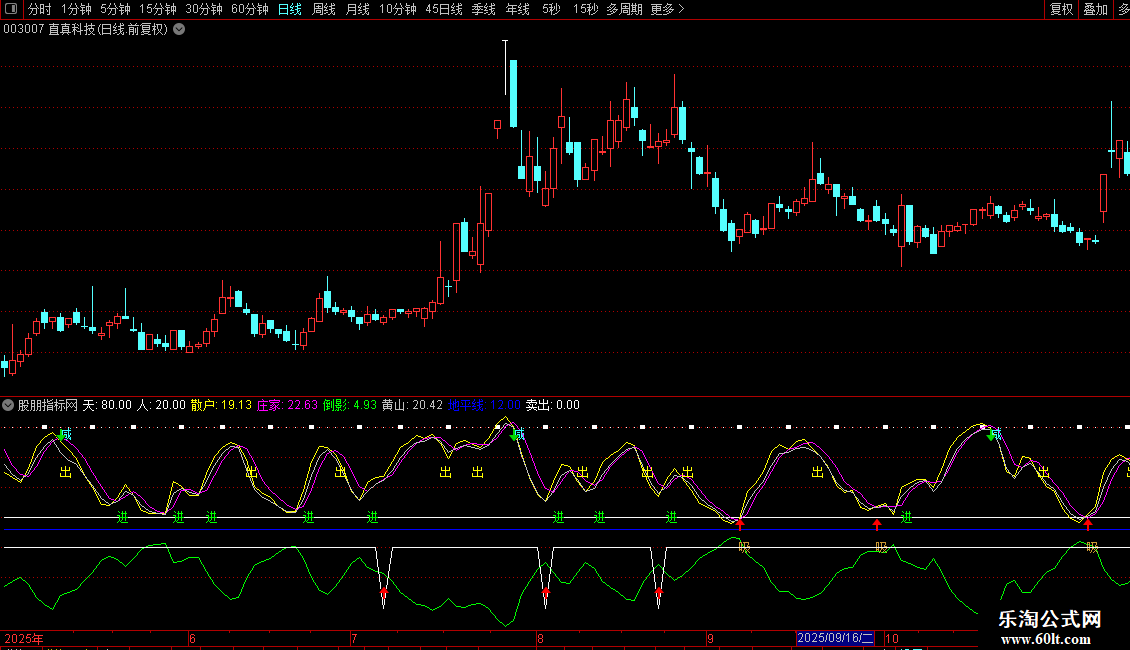The width and height of the screenshot is (1130, 650).
Task: Click the 叠加 overlay button
Action: pyautogui.click(x=1095, y=9)
